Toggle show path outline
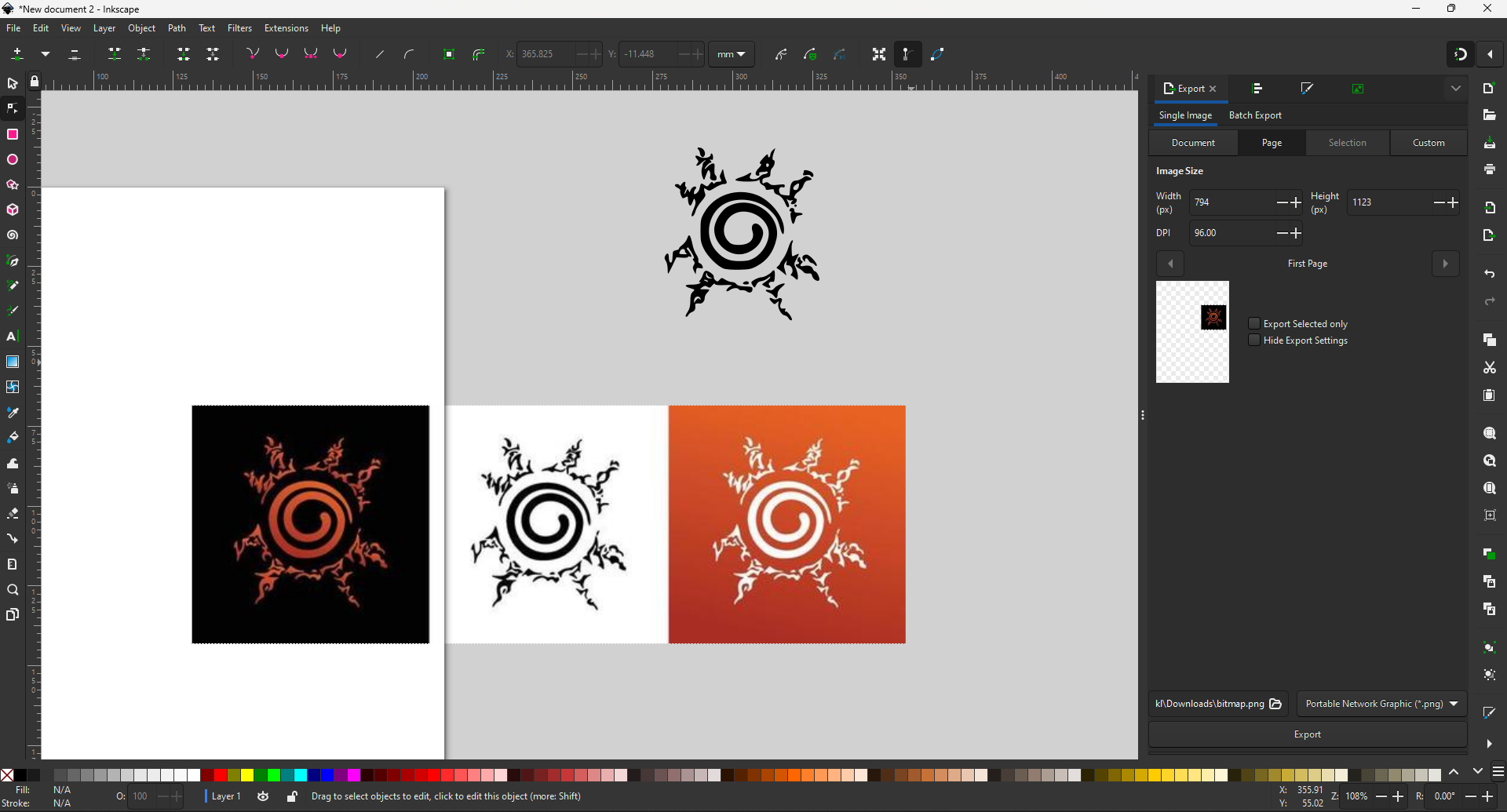This screenshot has width=1507, height=812. click(x=937, y=54)
